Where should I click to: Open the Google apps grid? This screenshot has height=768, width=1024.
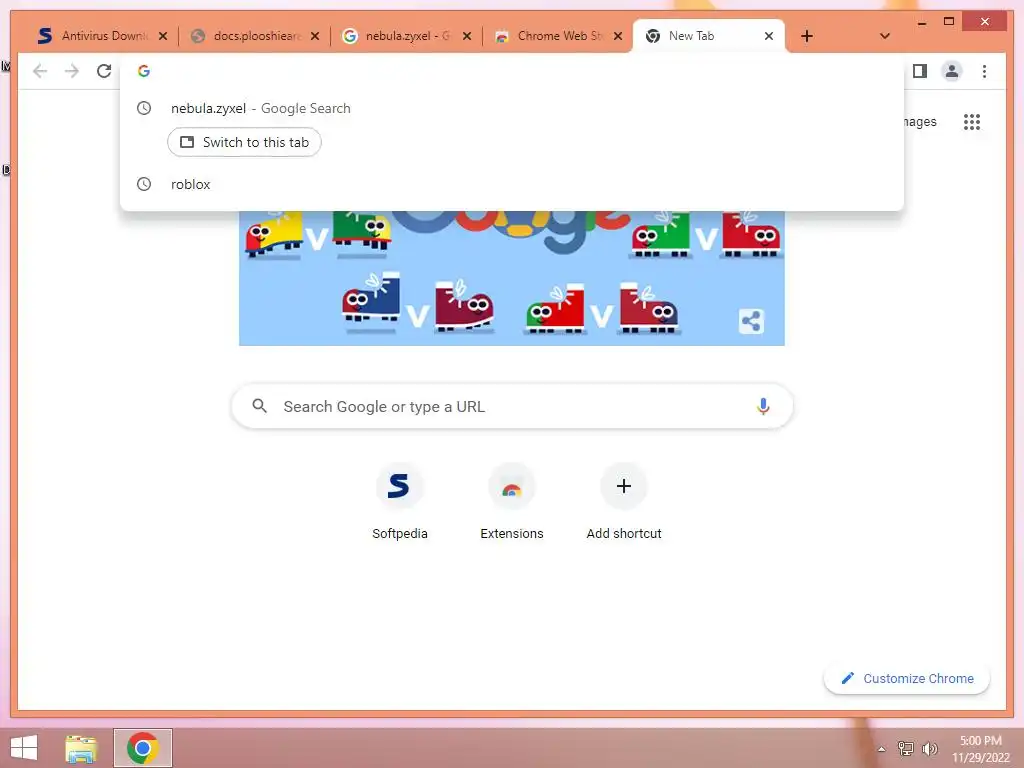point(972,122)
